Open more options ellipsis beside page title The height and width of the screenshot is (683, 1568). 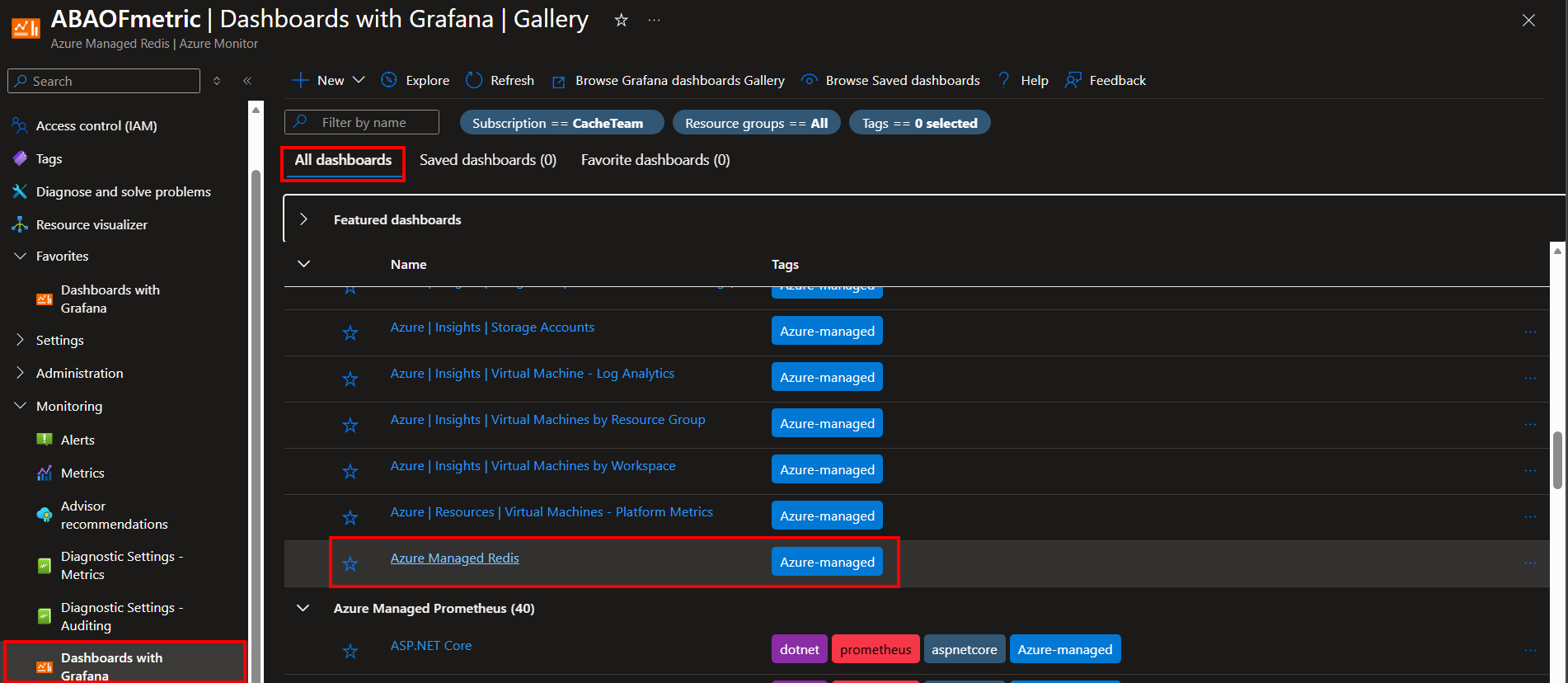[x=654, y=20]
